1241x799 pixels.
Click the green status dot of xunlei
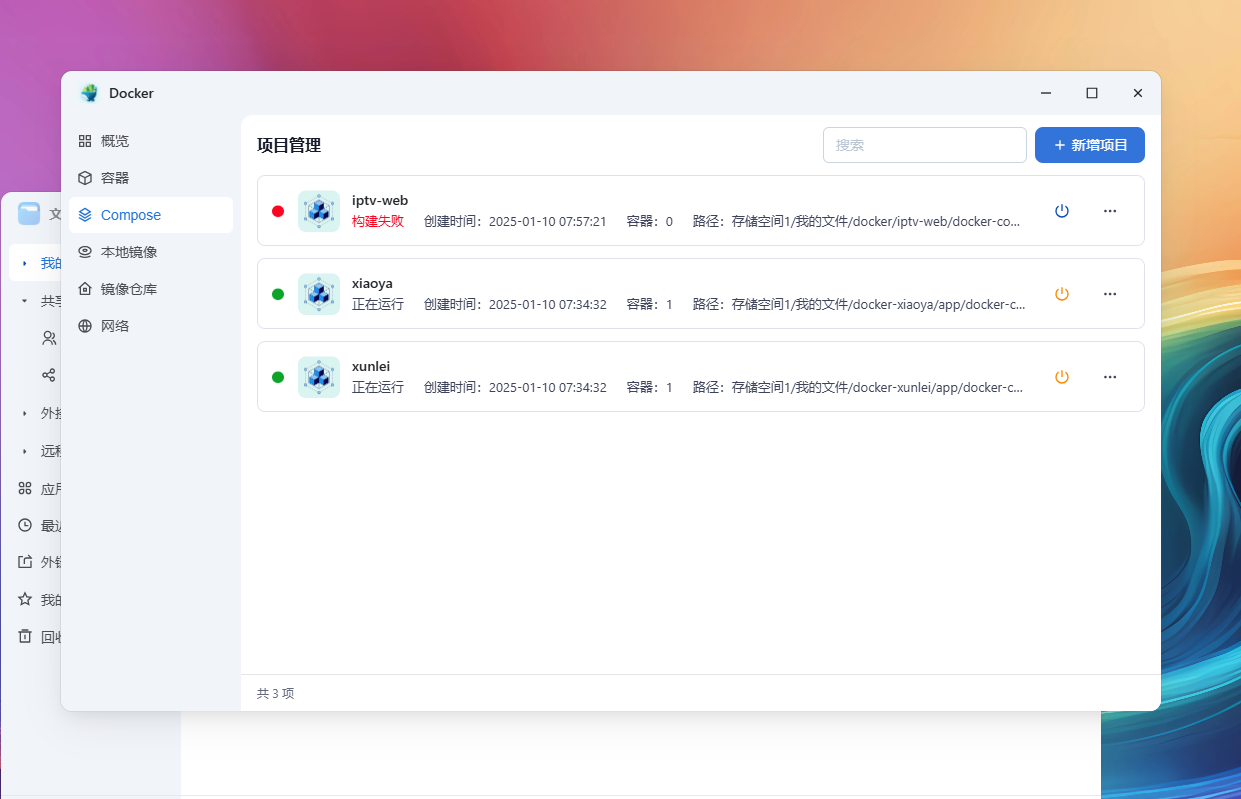coord(278,377)
